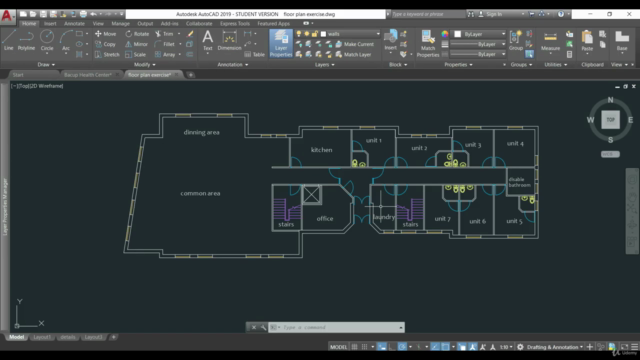Create a Group of objects

click(516, 40)
